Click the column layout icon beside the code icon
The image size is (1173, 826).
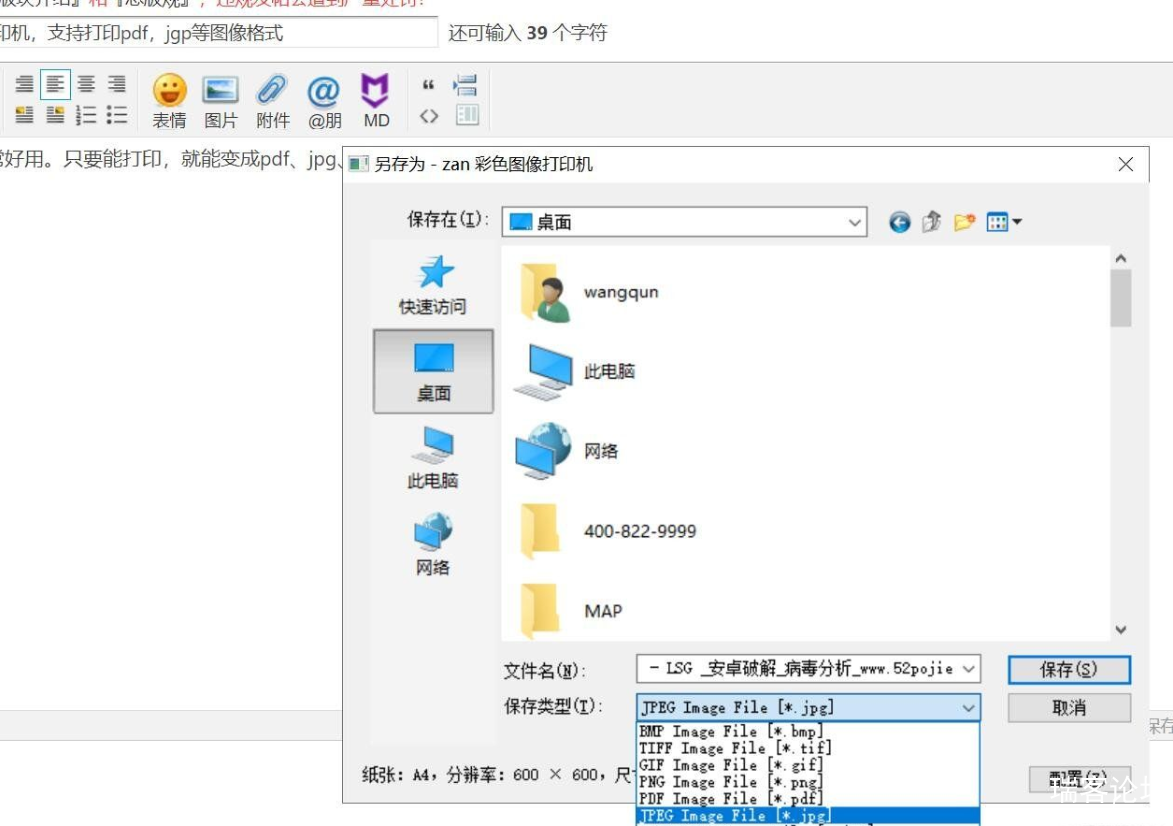click(x=467, y=114)
